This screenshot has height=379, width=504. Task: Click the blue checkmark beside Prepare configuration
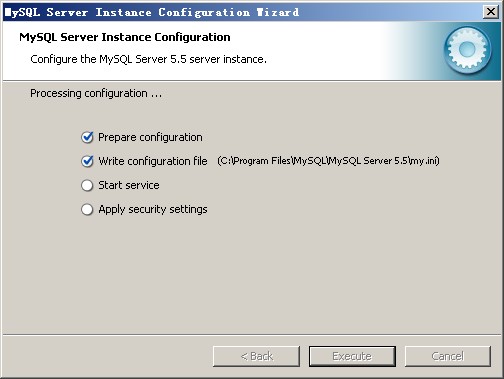pyautogui.click(x=87, y=137)
